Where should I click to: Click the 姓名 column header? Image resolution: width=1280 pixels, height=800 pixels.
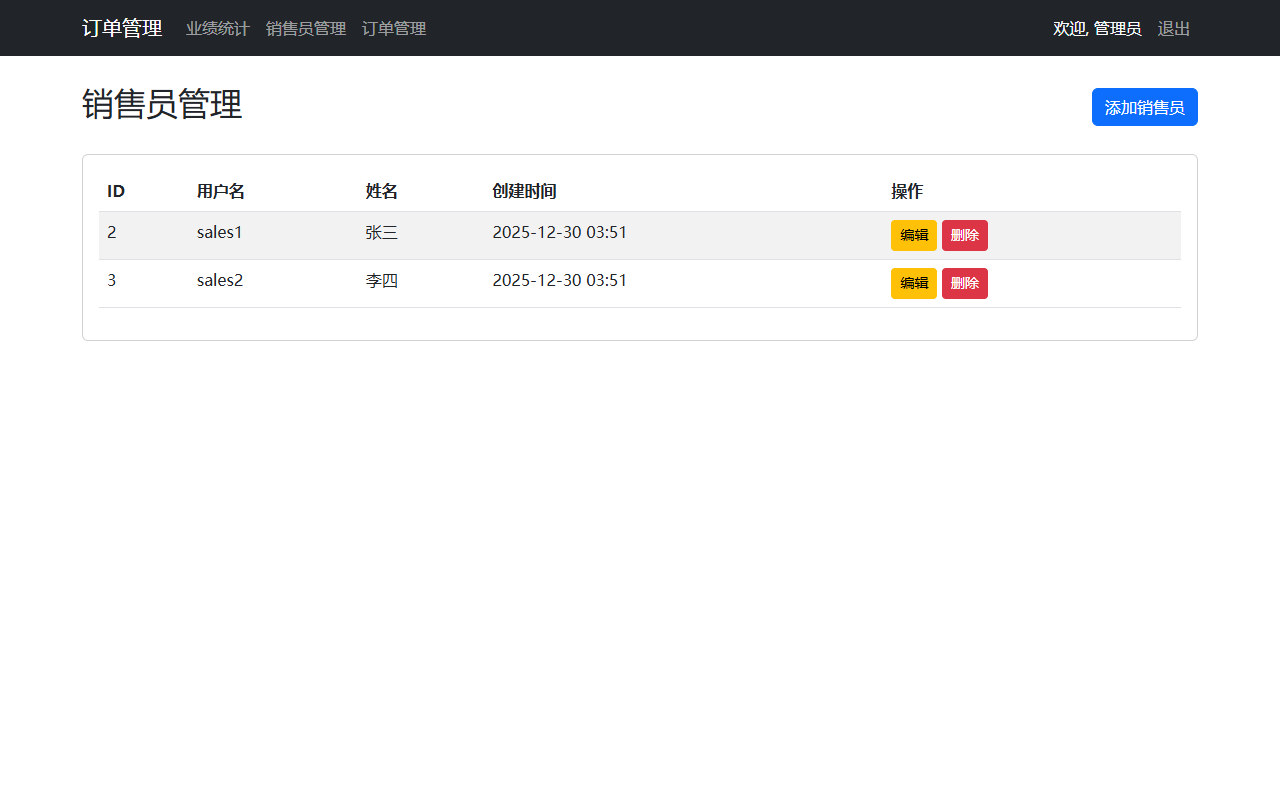(381, 191)
